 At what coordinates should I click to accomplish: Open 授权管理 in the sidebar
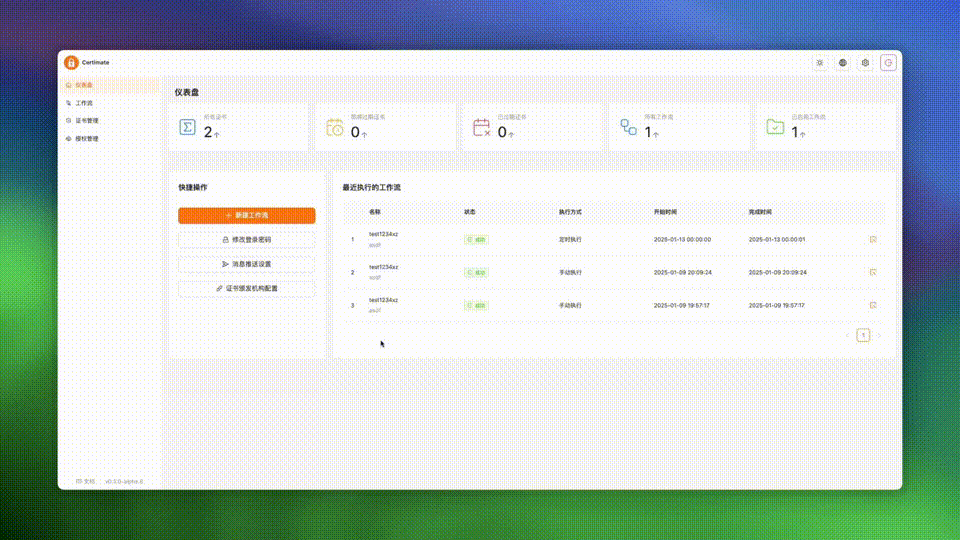87,139
